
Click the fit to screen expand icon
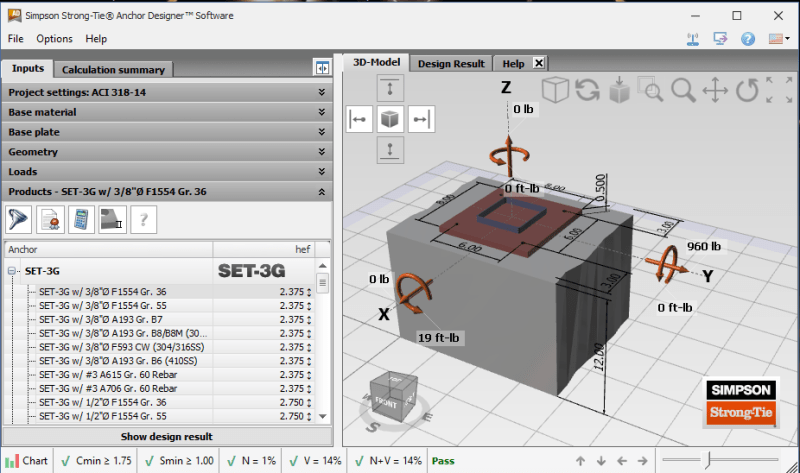click(779, 90)
